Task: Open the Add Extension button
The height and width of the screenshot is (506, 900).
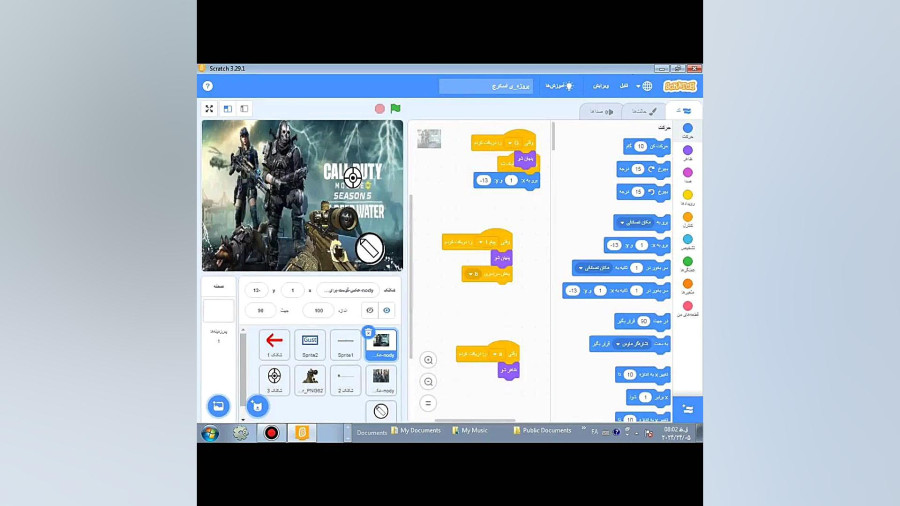Action: tap(688, 409)
